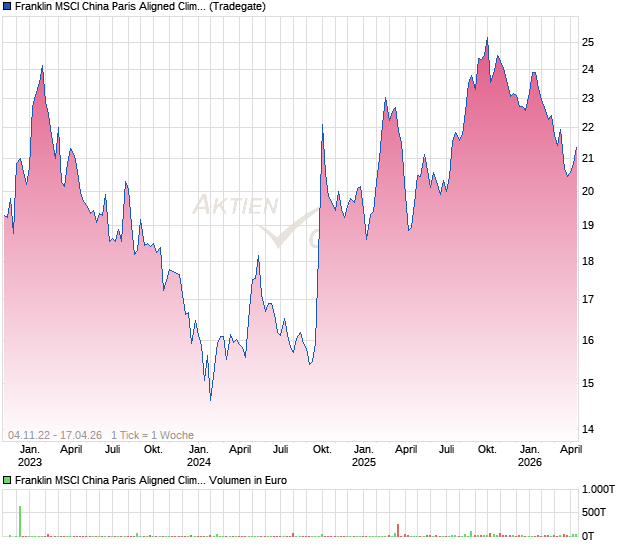The width and height of the screenshot is (620, 546).
Task: Click the price peak at 24 in early 2023
Action: click(x=42, y=66)
